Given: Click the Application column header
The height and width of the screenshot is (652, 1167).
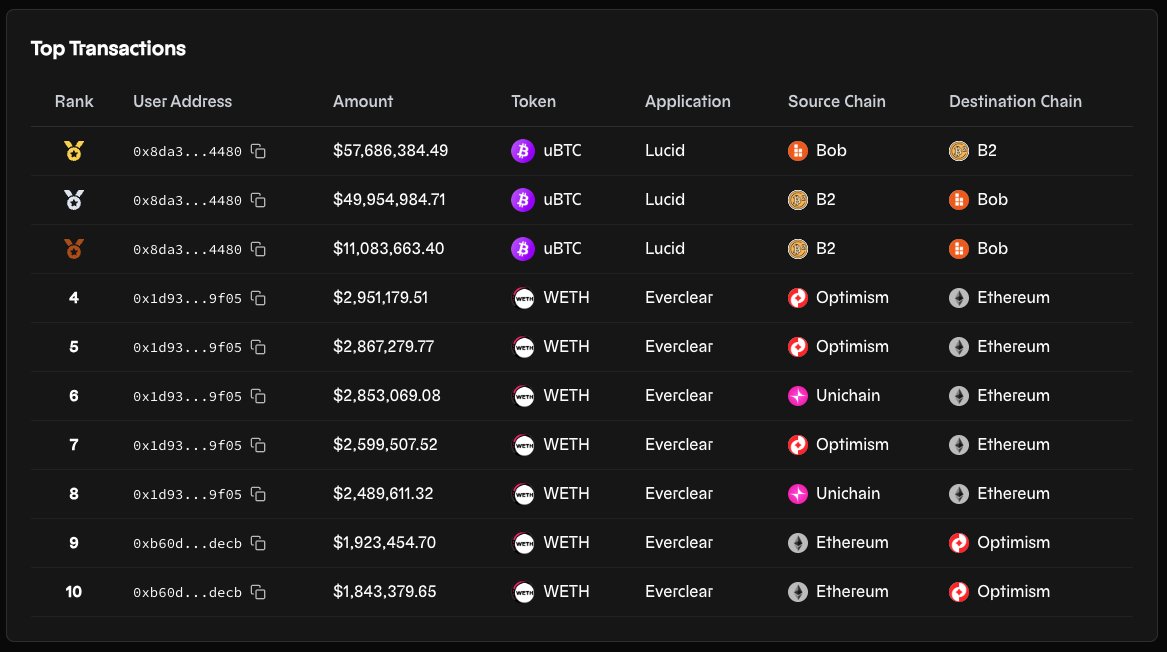Looking at the screenshot, I should click(688, 101).
